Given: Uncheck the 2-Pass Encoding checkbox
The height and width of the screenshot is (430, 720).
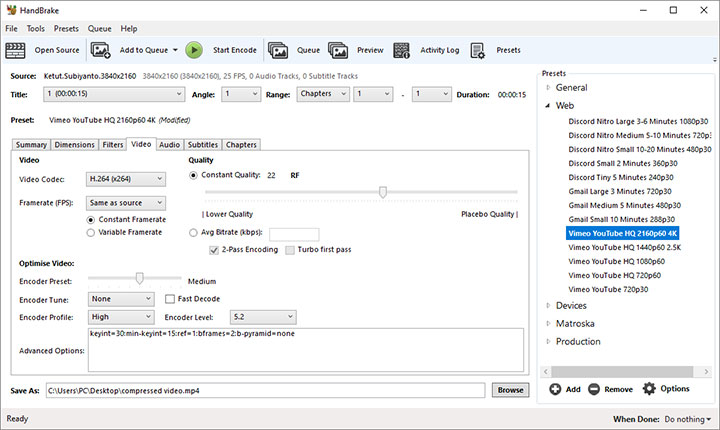Looking at the screenshot, I should [x=214, y=249].
